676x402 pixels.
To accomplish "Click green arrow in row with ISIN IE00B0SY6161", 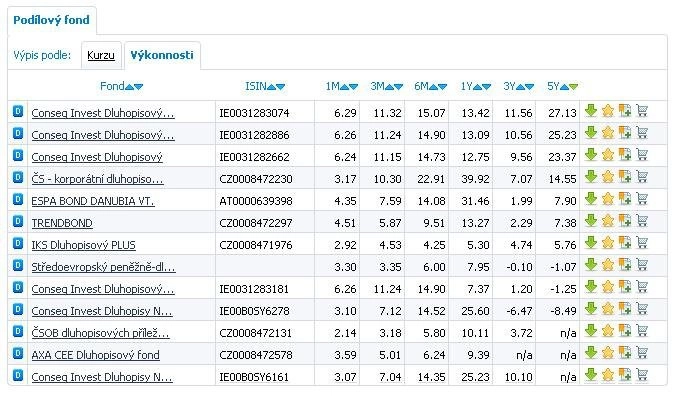I will pos(591,375).
